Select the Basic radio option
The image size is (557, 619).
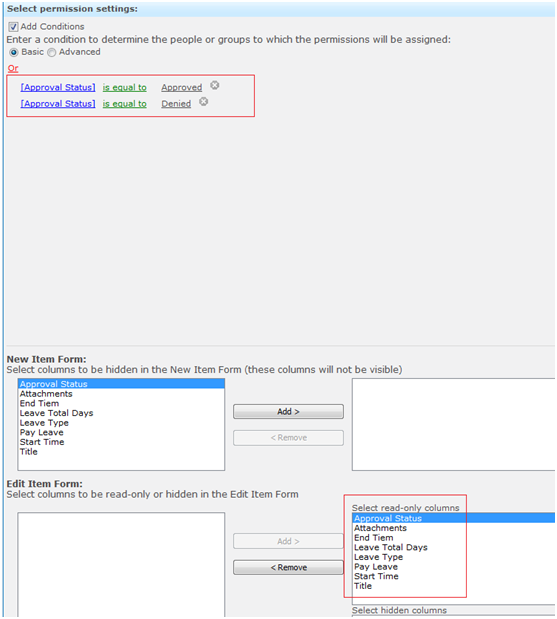click(14, 52)
